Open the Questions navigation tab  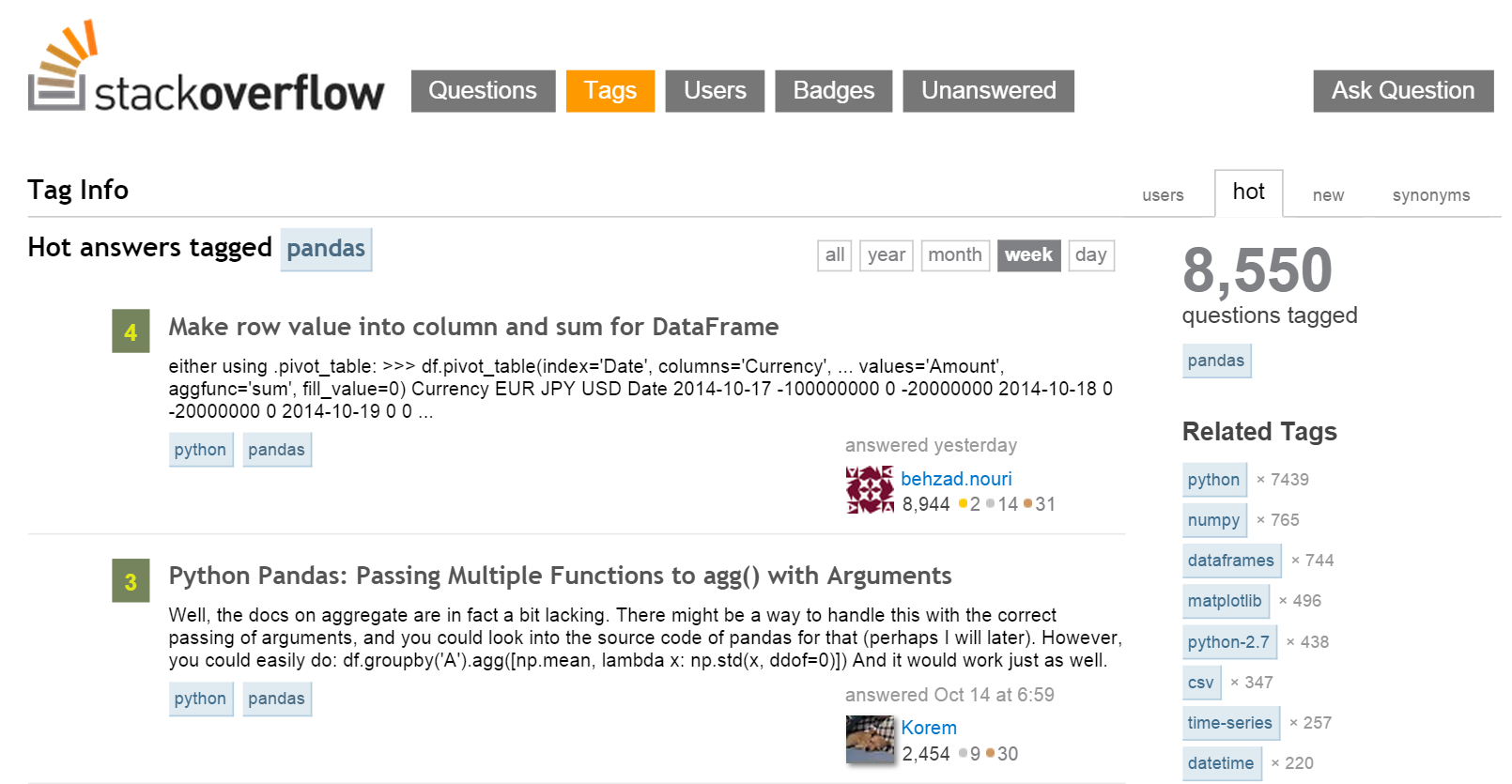[483, 91]
